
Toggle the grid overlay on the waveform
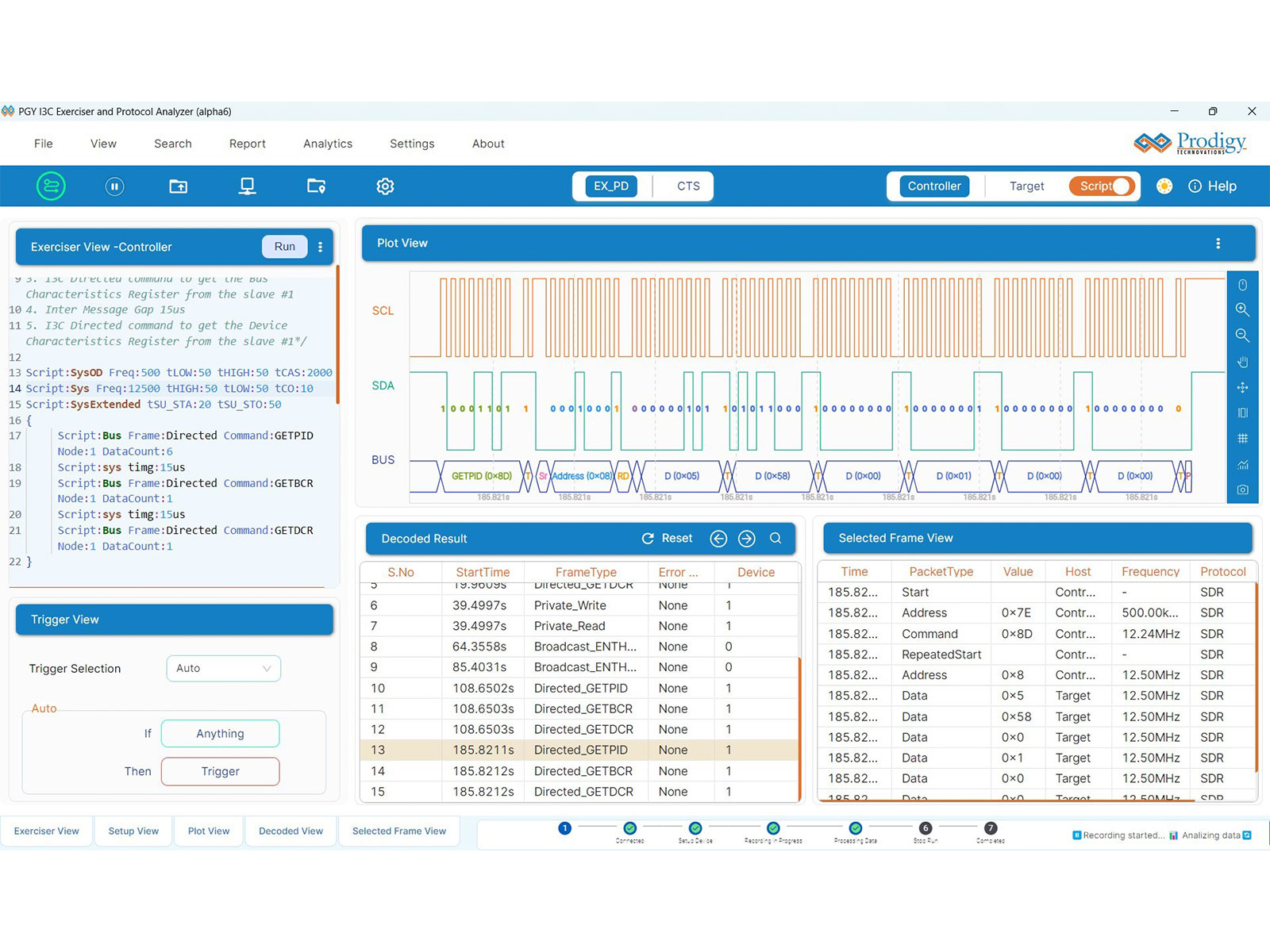[1243, 438]
